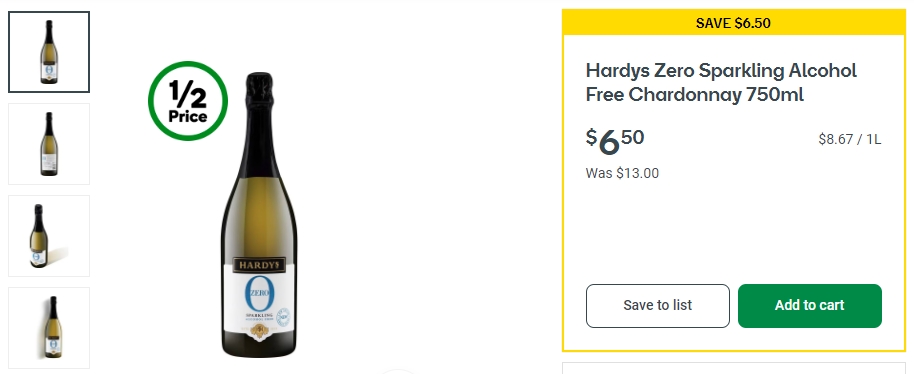Click the black foil top of bottle
The width and height of the screenshot is (914, 374).
click(259, 90)
